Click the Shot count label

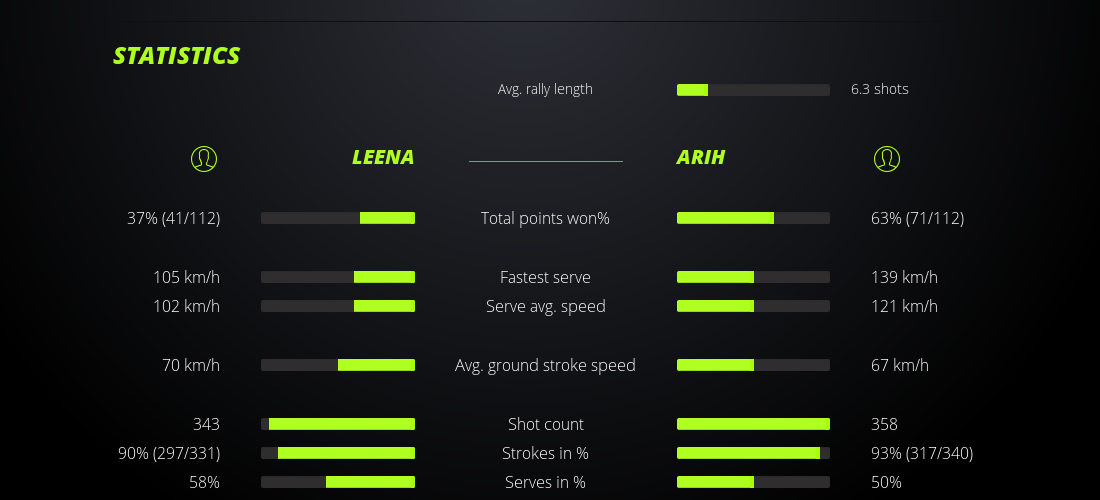click(x=545, y=424)
